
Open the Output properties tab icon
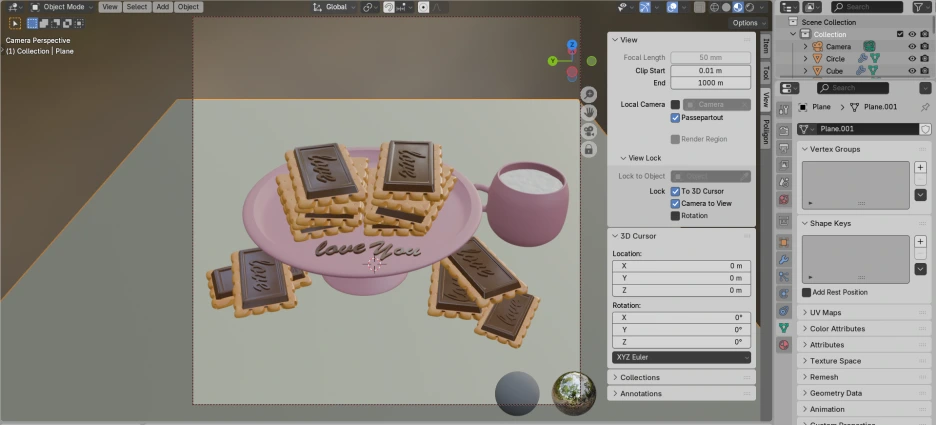tap(784, 148)
